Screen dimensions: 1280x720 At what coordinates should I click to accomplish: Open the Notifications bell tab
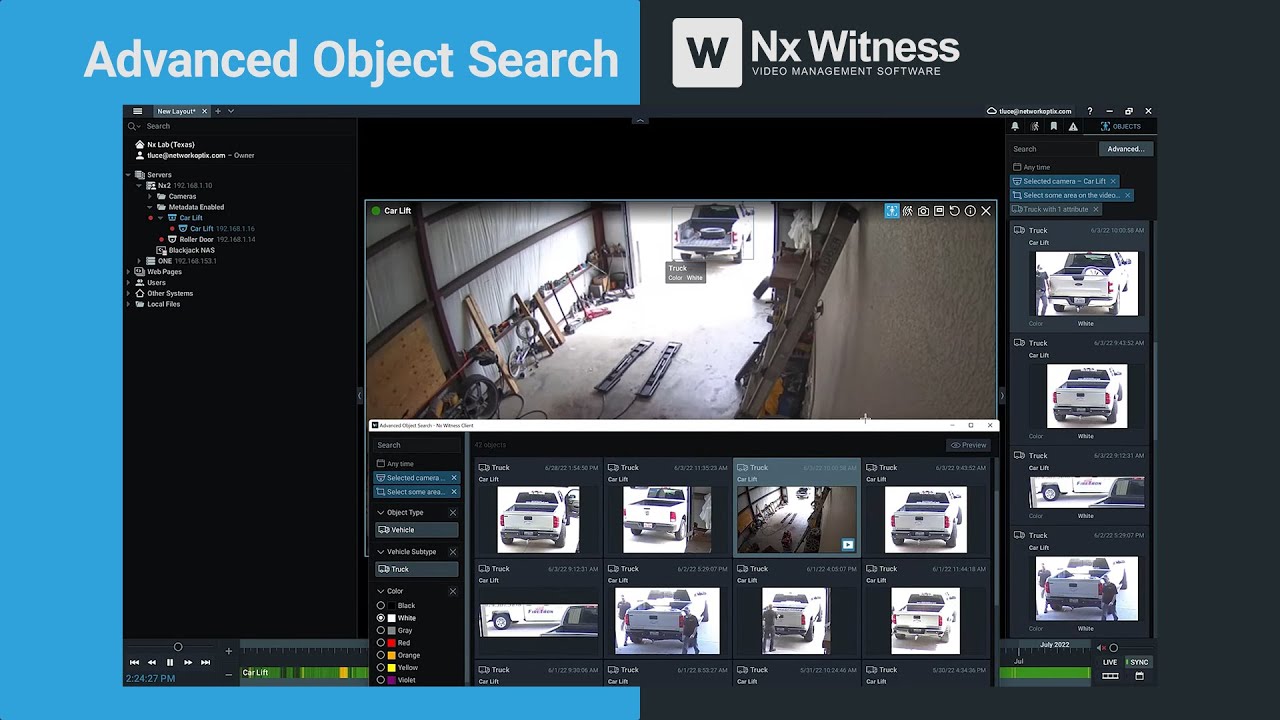(x=1015, y=127)
